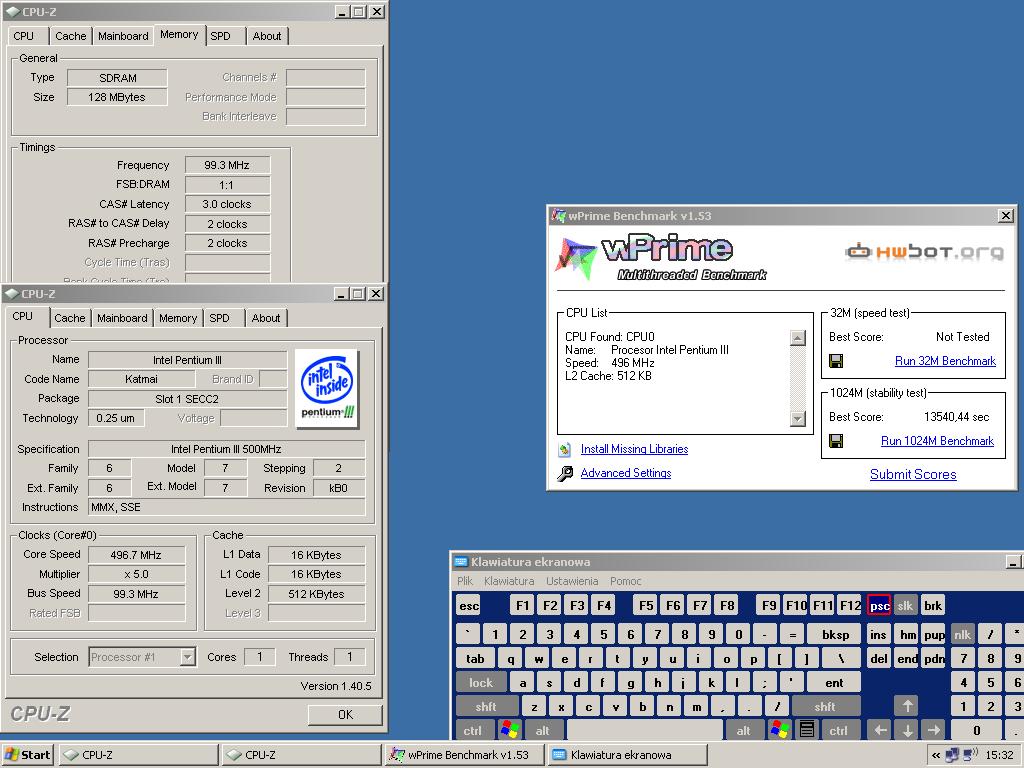Click wPrime Benchmark taskbar button
This screenshot has width=1024, height=768.
(465, 755)
